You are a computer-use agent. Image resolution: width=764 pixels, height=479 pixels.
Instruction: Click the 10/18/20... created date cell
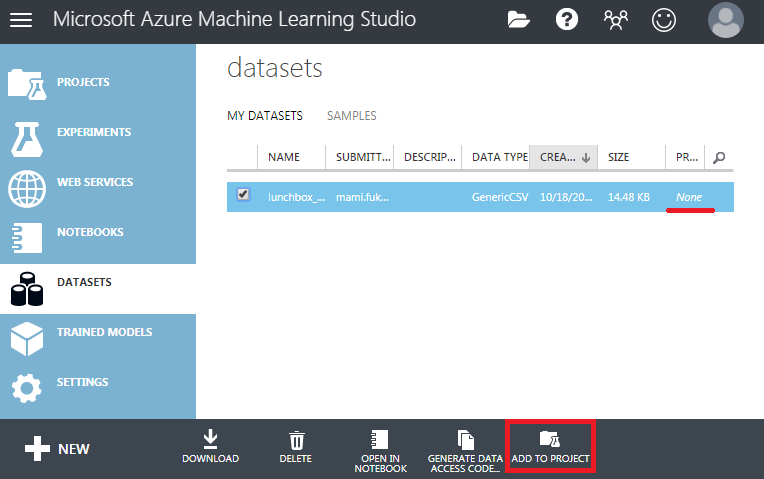click(566, 197)
